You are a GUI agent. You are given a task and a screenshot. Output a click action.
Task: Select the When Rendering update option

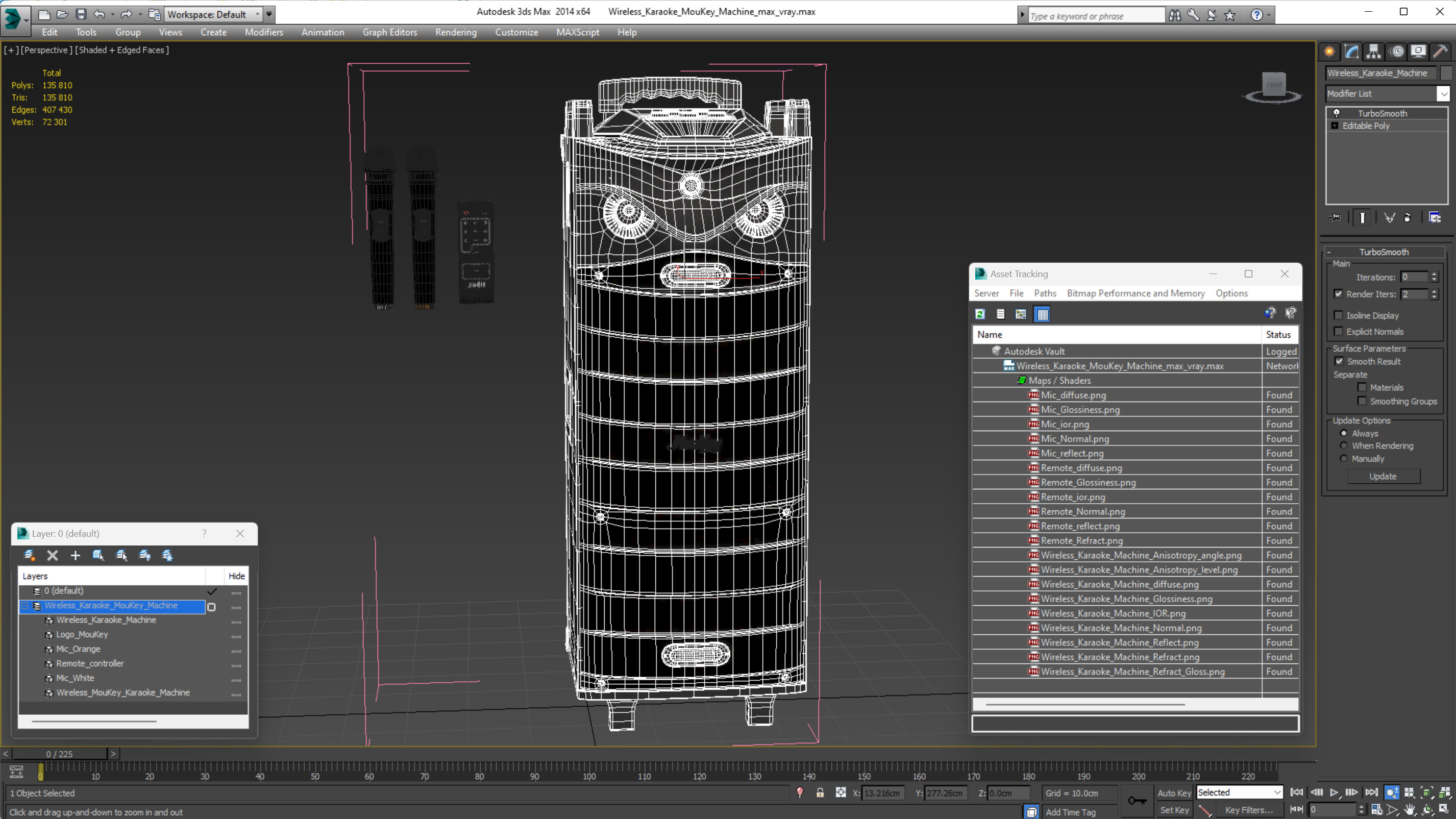(x=1344, y=445)
